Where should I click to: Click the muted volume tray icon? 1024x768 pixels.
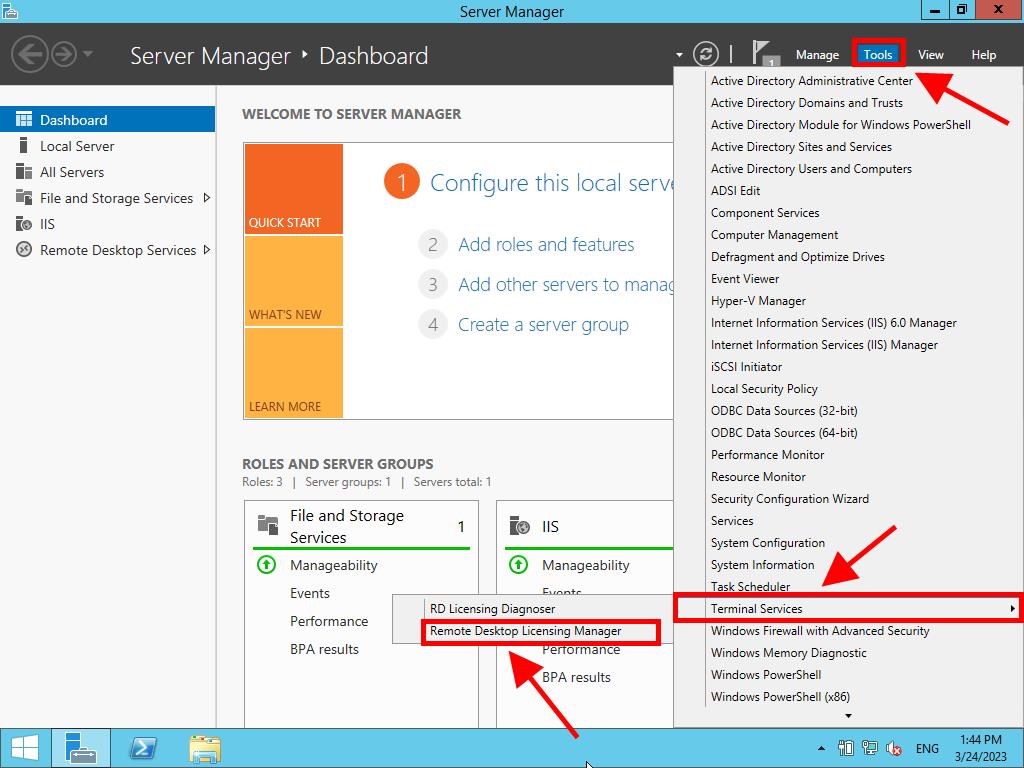(893, 748)
